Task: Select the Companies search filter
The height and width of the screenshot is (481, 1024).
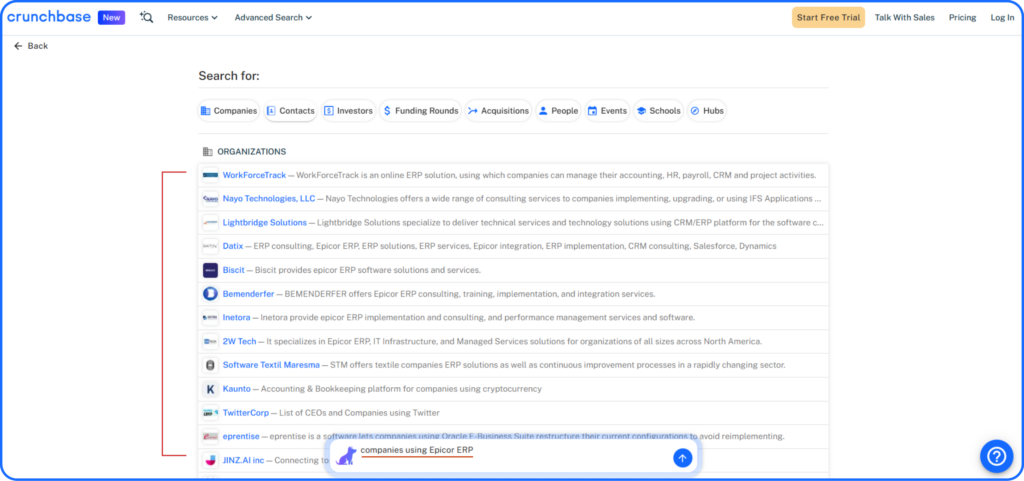Action: pos(229,111)
